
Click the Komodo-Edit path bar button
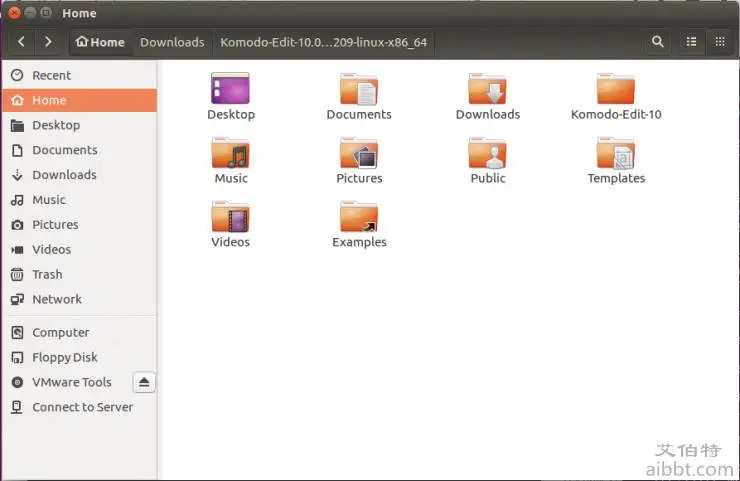[324, 42]
